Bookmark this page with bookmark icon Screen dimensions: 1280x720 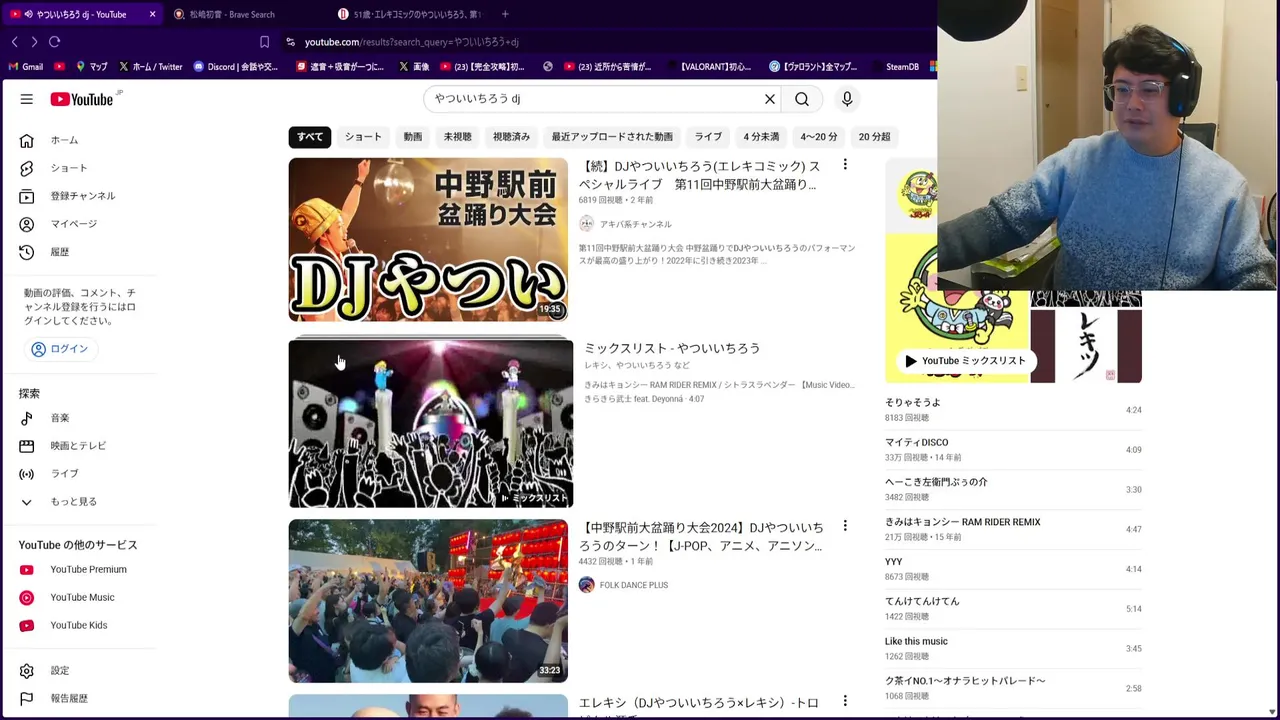(x=264, y=42)
